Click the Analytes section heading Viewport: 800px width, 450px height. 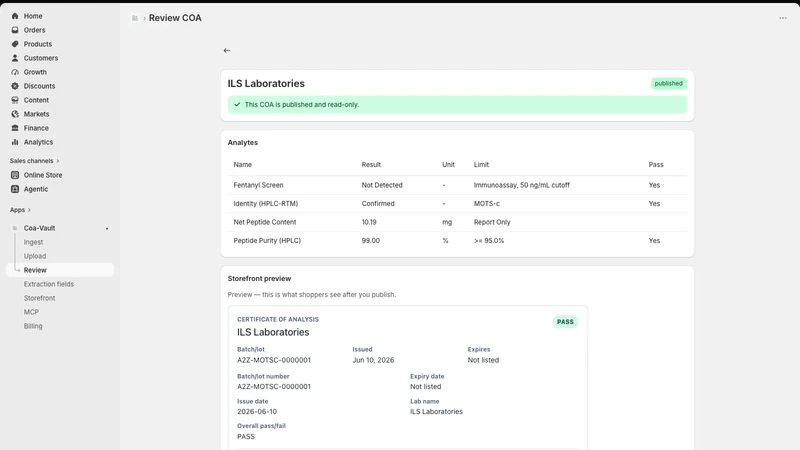243,143
